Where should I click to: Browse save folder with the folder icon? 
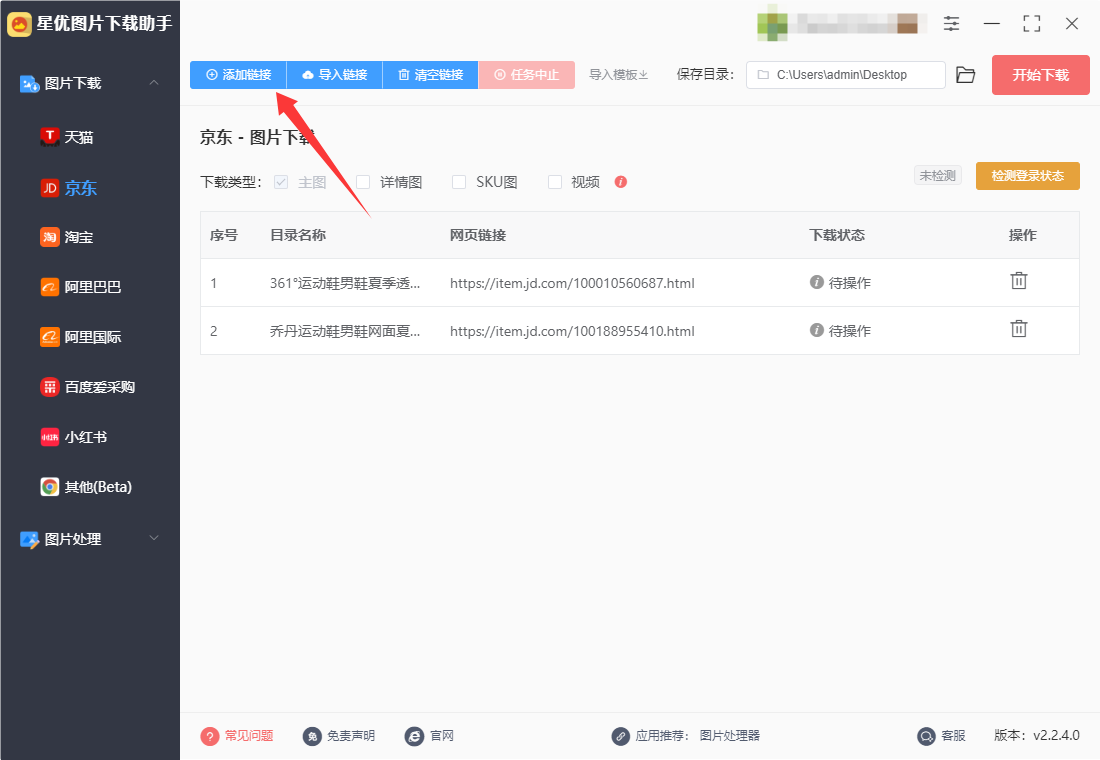tap(965, 74)
